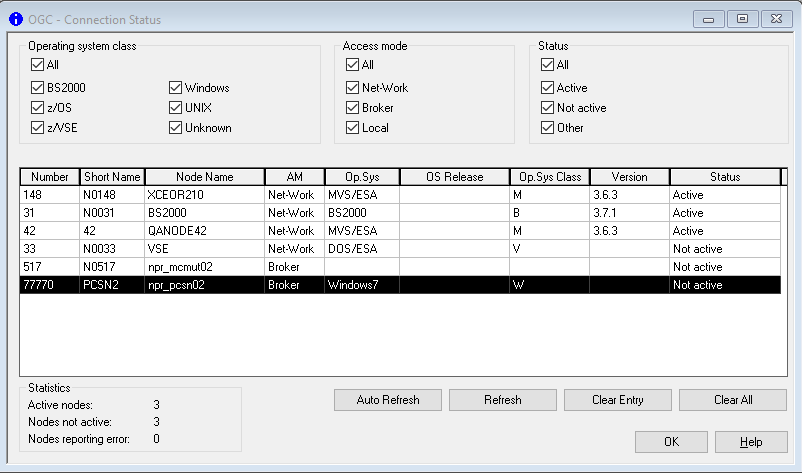Maximize the Connection Status window

point(742,19)
